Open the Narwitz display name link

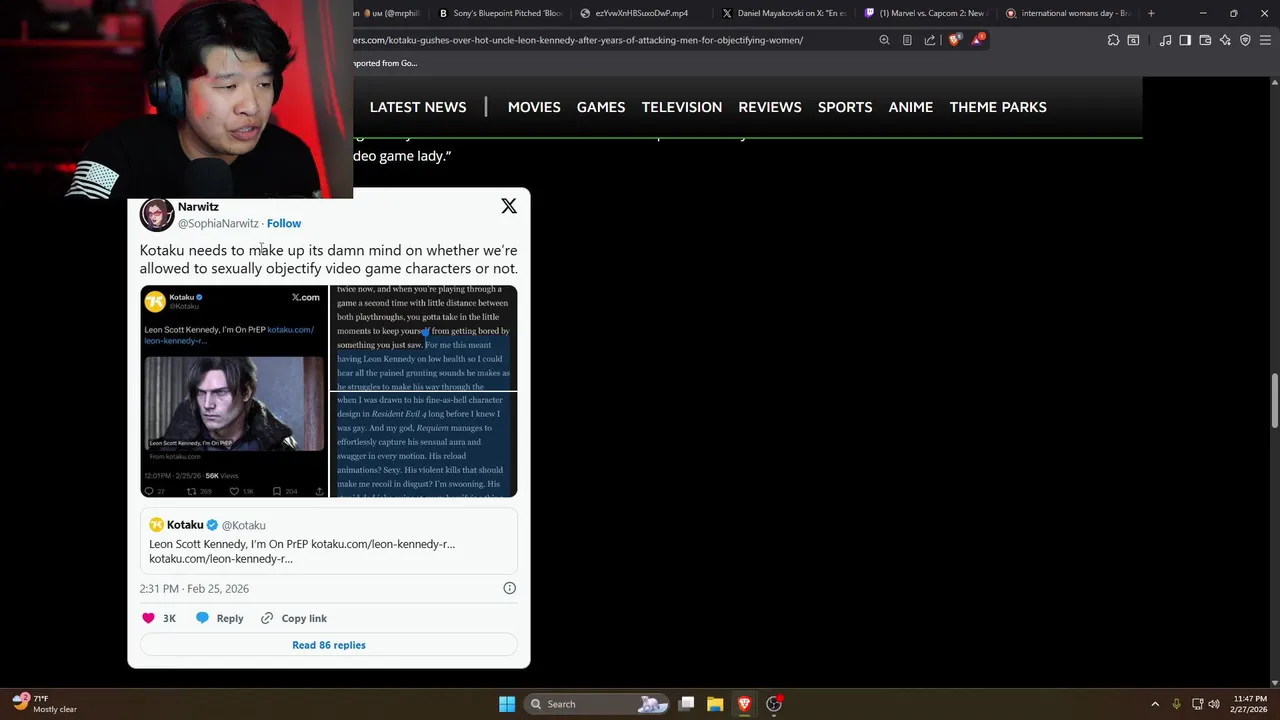point(198,207)
